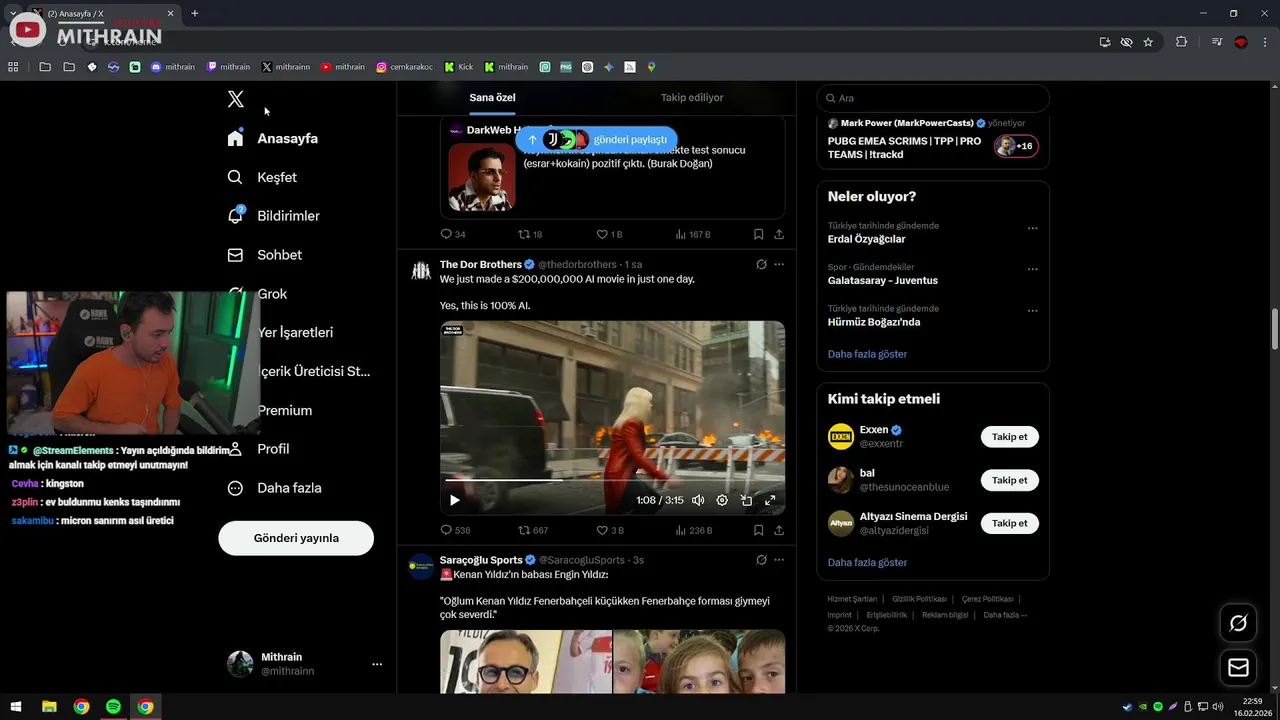This screenshot has width=1280, height=720.
Task: Share the DarkWeb post
Action: tap(779, 234)
